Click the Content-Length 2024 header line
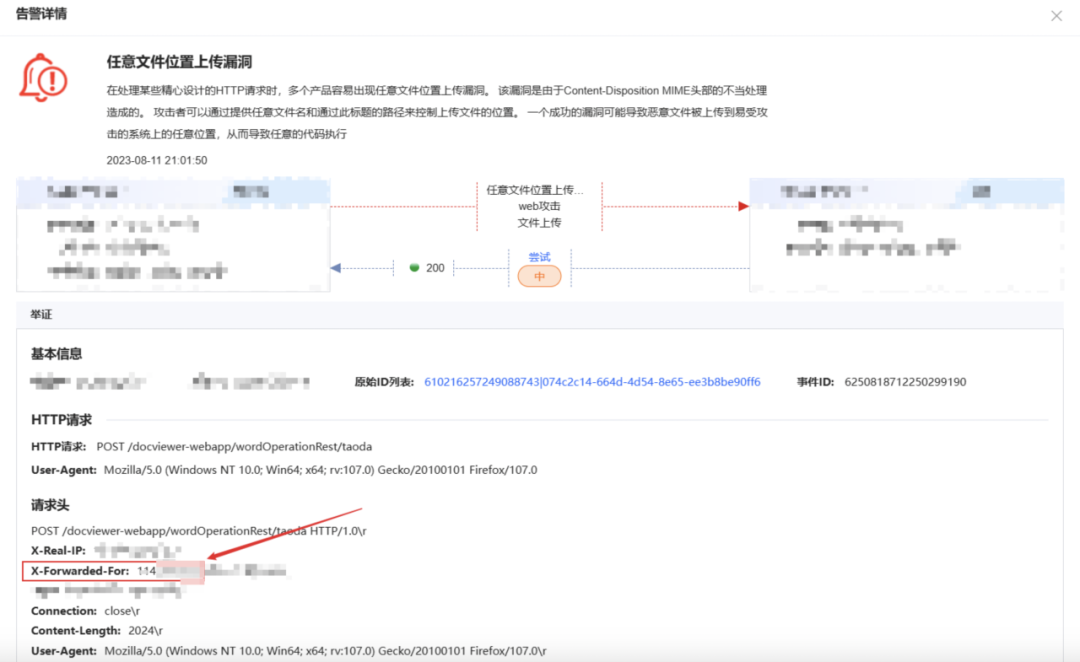The width and height of the screenshot is (1080, 662). click(97, 631)
